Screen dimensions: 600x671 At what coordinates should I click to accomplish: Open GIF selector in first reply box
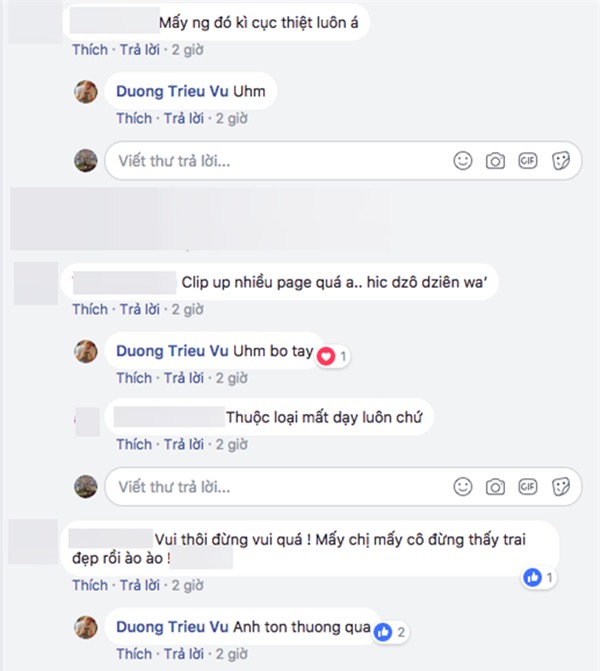point(528,161)
